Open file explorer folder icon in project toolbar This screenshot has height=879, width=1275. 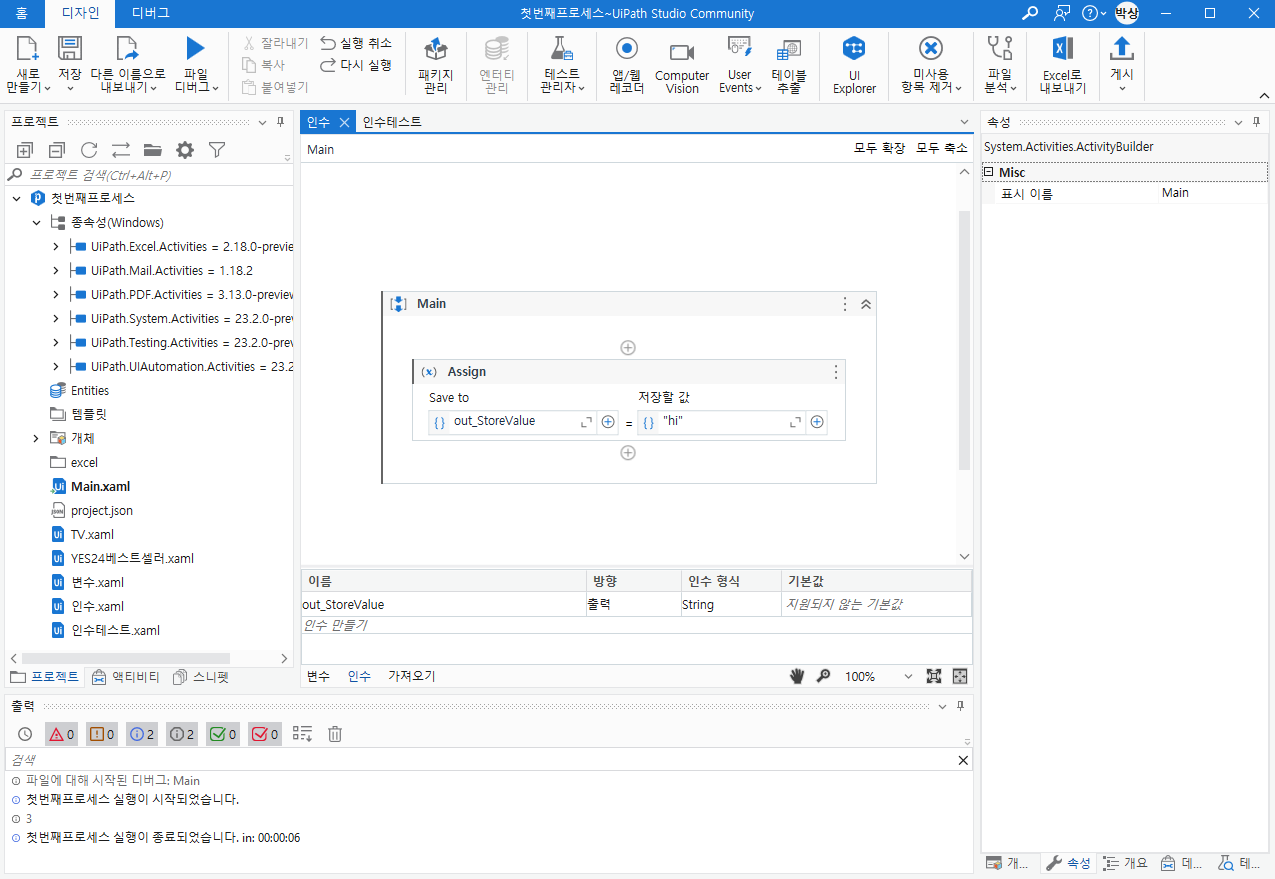(153, 150)
